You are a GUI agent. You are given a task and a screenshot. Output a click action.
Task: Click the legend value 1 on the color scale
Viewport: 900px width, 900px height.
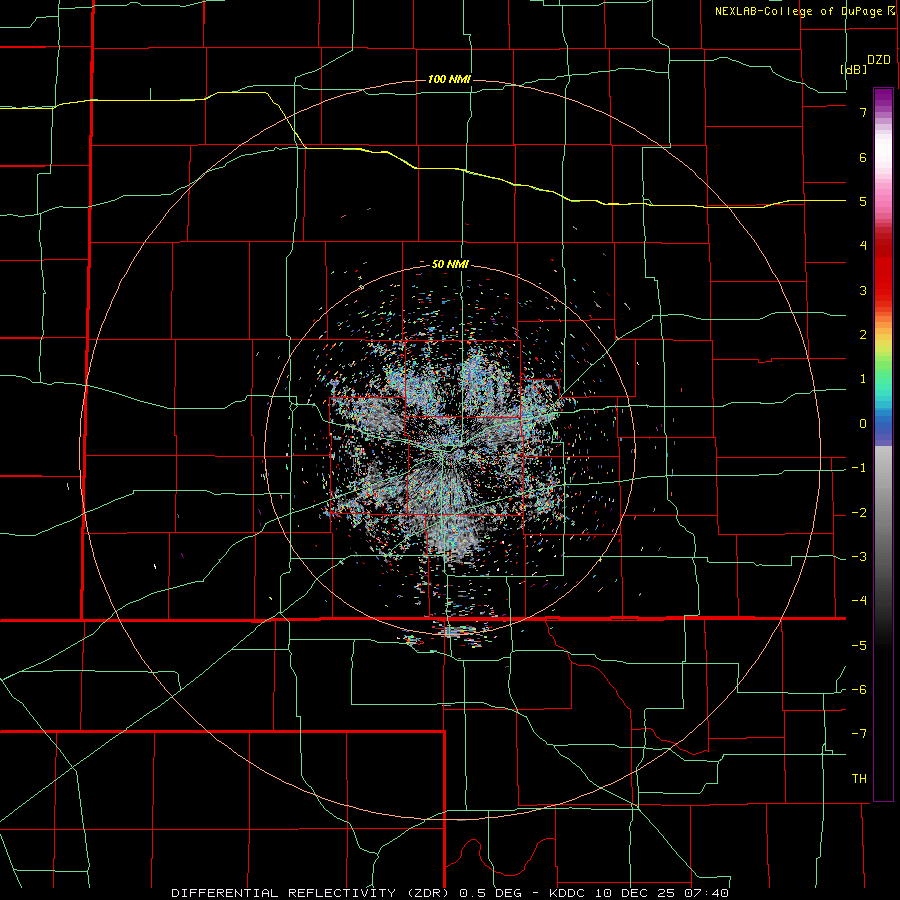tap(863, 379)
